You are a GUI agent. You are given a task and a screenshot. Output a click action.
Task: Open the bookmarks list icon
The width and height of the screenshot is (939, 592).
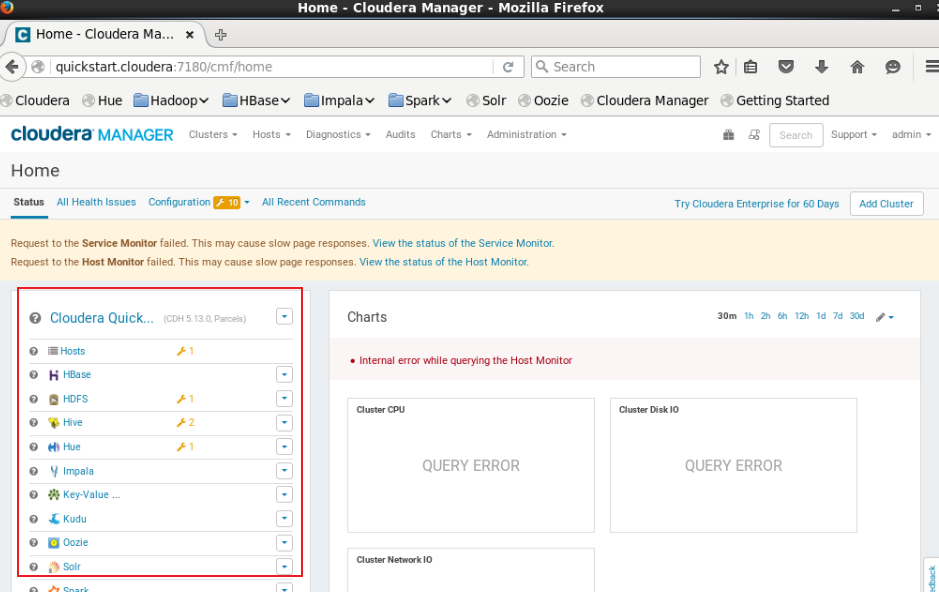click(750, 67)
